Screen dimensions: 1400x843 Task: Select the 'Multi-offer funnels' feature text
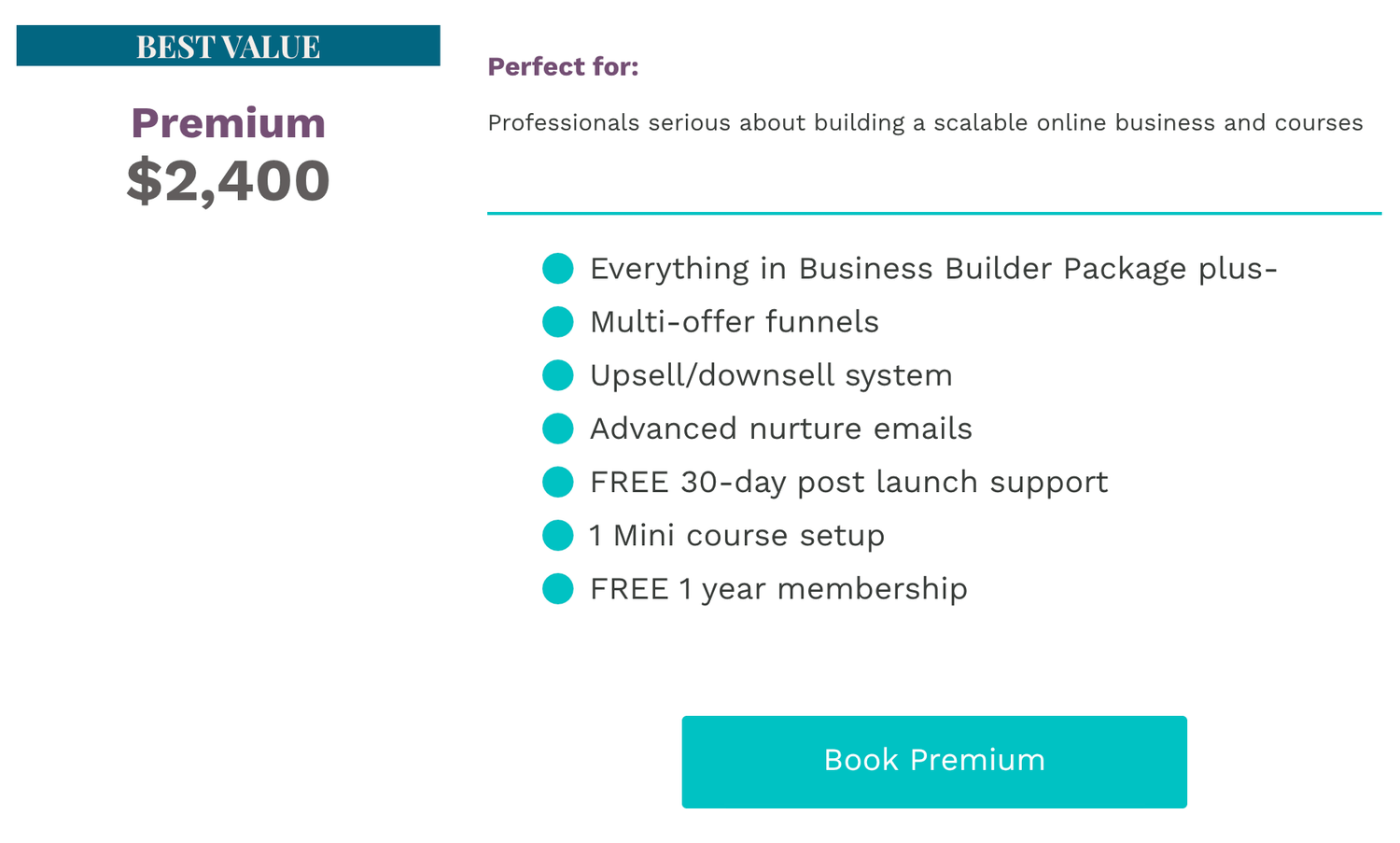click(734, 322)
